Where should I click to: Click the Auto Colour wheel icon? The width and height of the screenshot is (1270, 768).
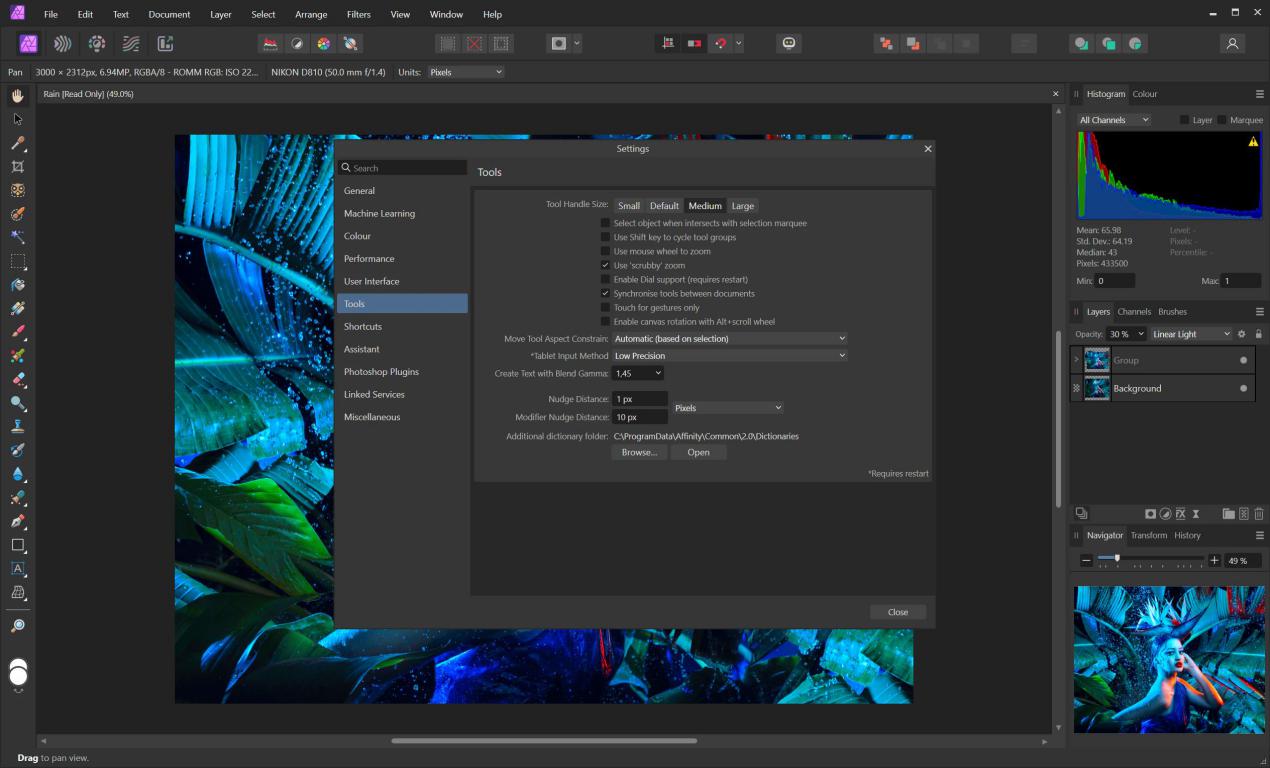click(323, 44)
